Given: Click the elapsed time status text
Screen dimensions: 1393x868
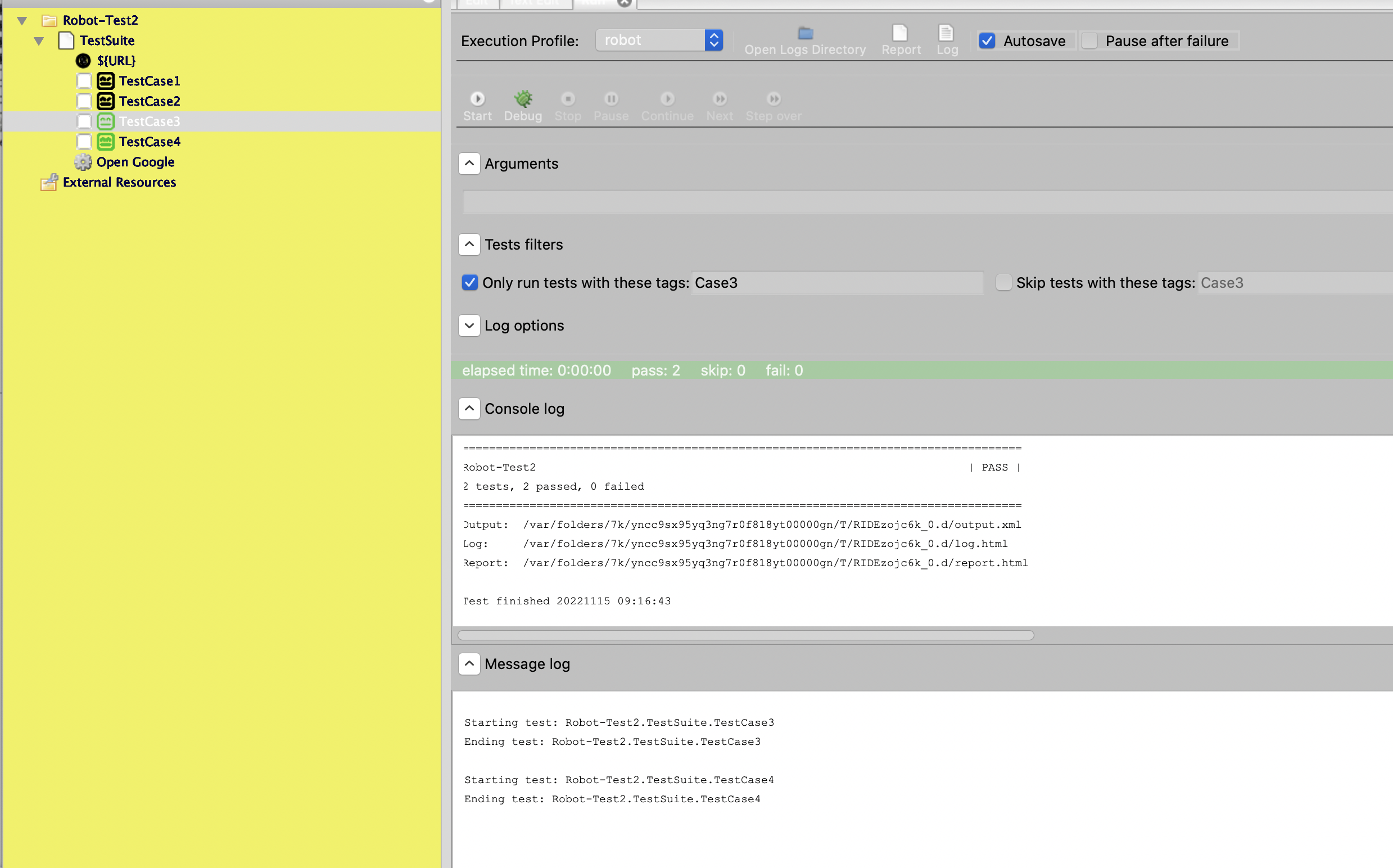Looking at the screenshot, I should coord(536,371).
